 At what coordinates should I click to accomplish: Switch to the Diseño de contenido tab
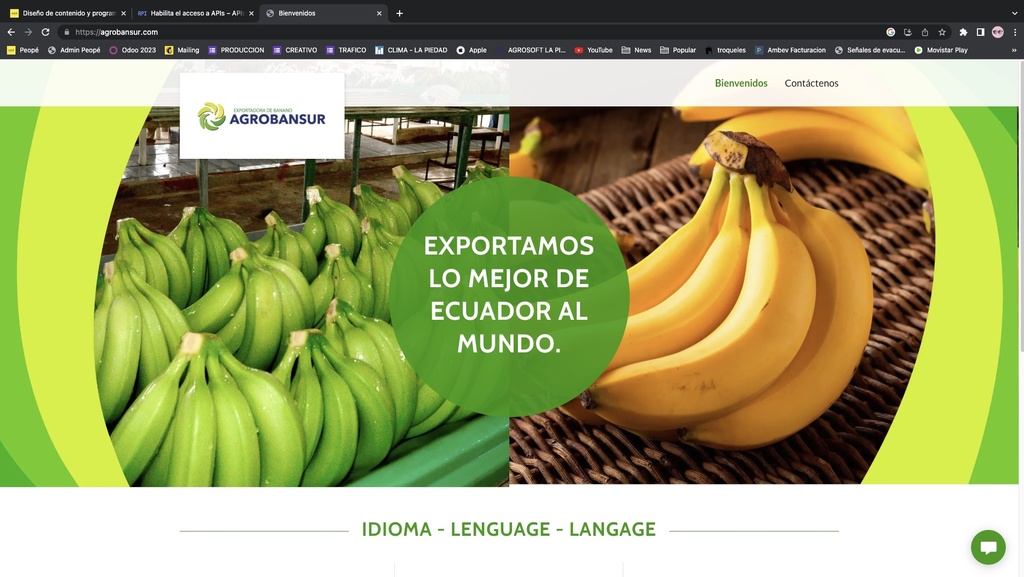coord(67,13)
